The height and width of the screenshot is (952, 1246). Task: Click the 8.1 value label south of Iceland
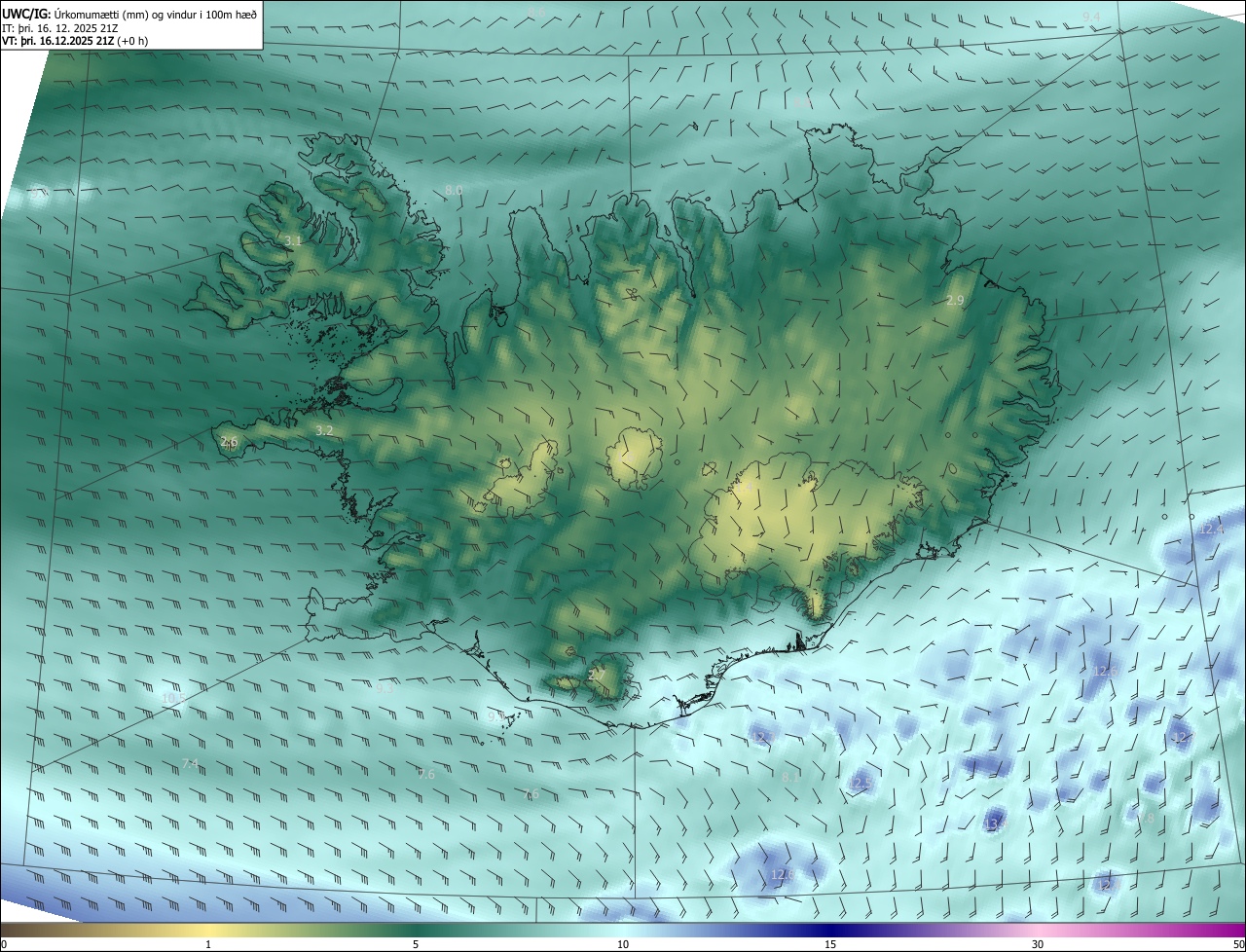coord(790,777)
